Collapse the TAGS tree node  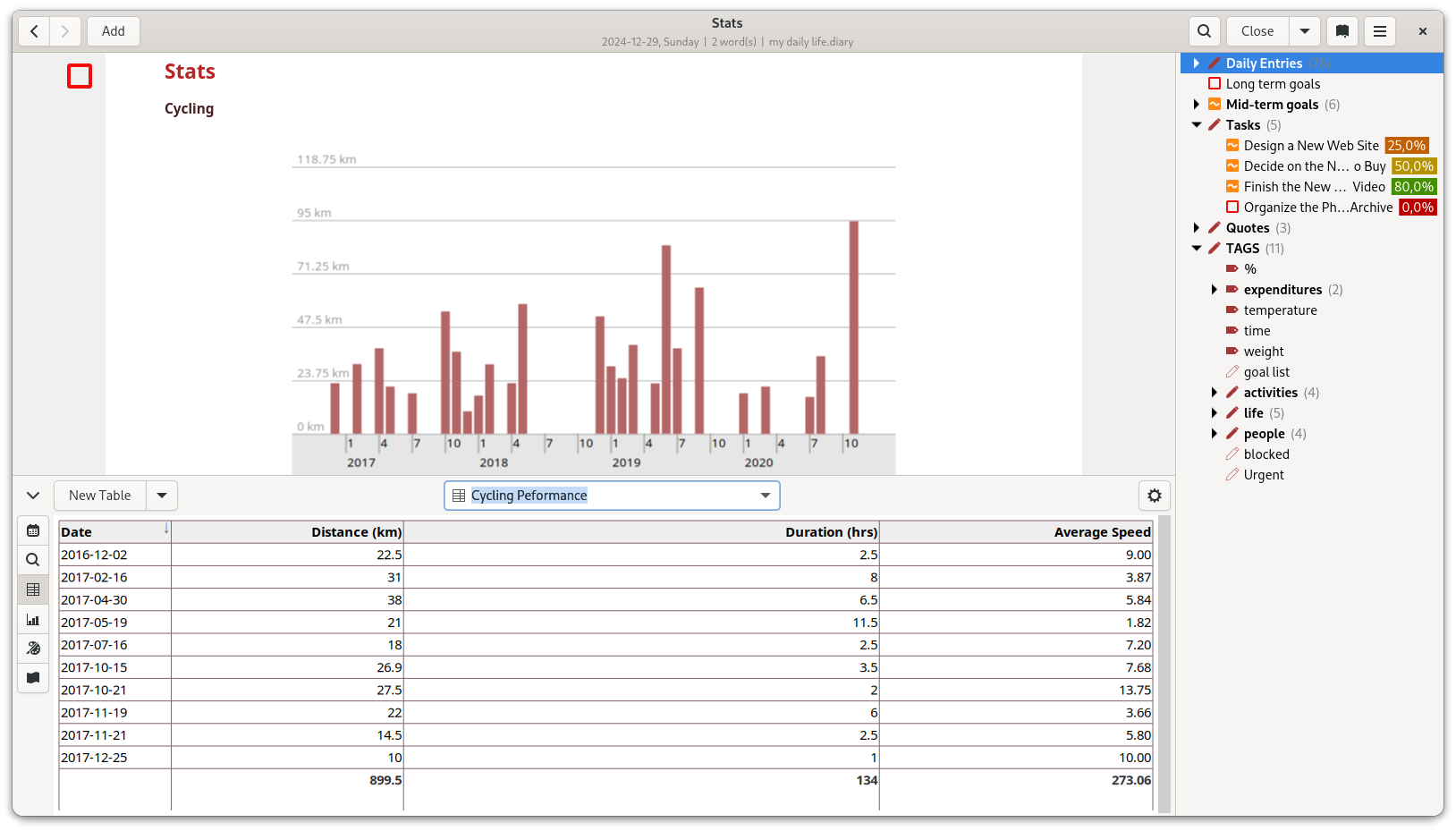[1197, 249]
